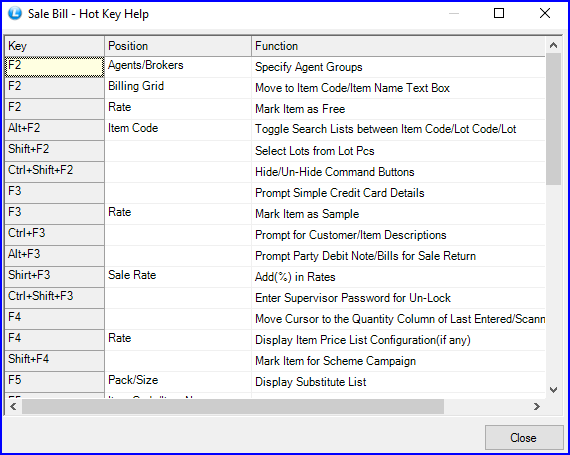Click the Billing Grid position cell
Screen dimensions: 570x455
[x=178, y=88]
